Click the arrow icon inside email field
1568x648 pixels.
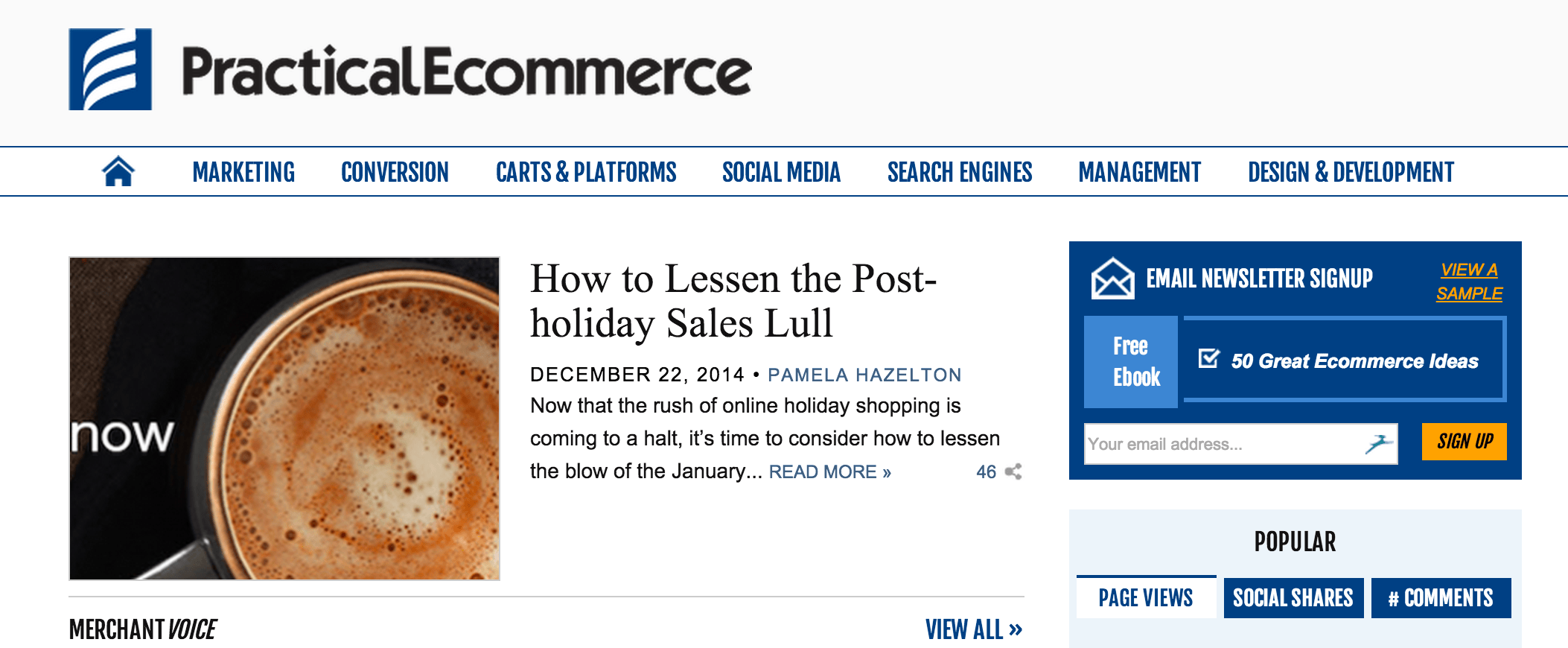coord(1378,444)
